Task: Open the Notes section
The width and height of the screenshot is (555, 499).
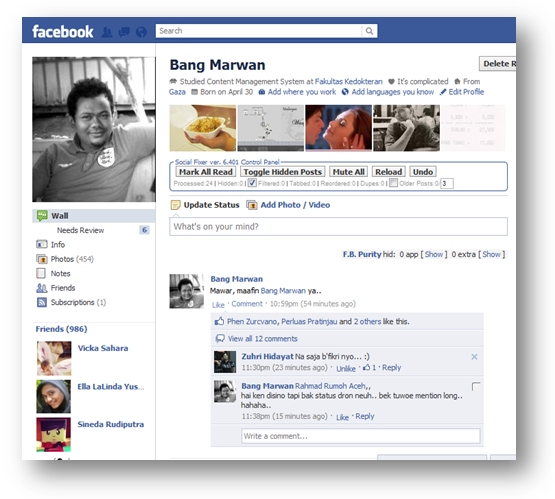Action: 60,274
